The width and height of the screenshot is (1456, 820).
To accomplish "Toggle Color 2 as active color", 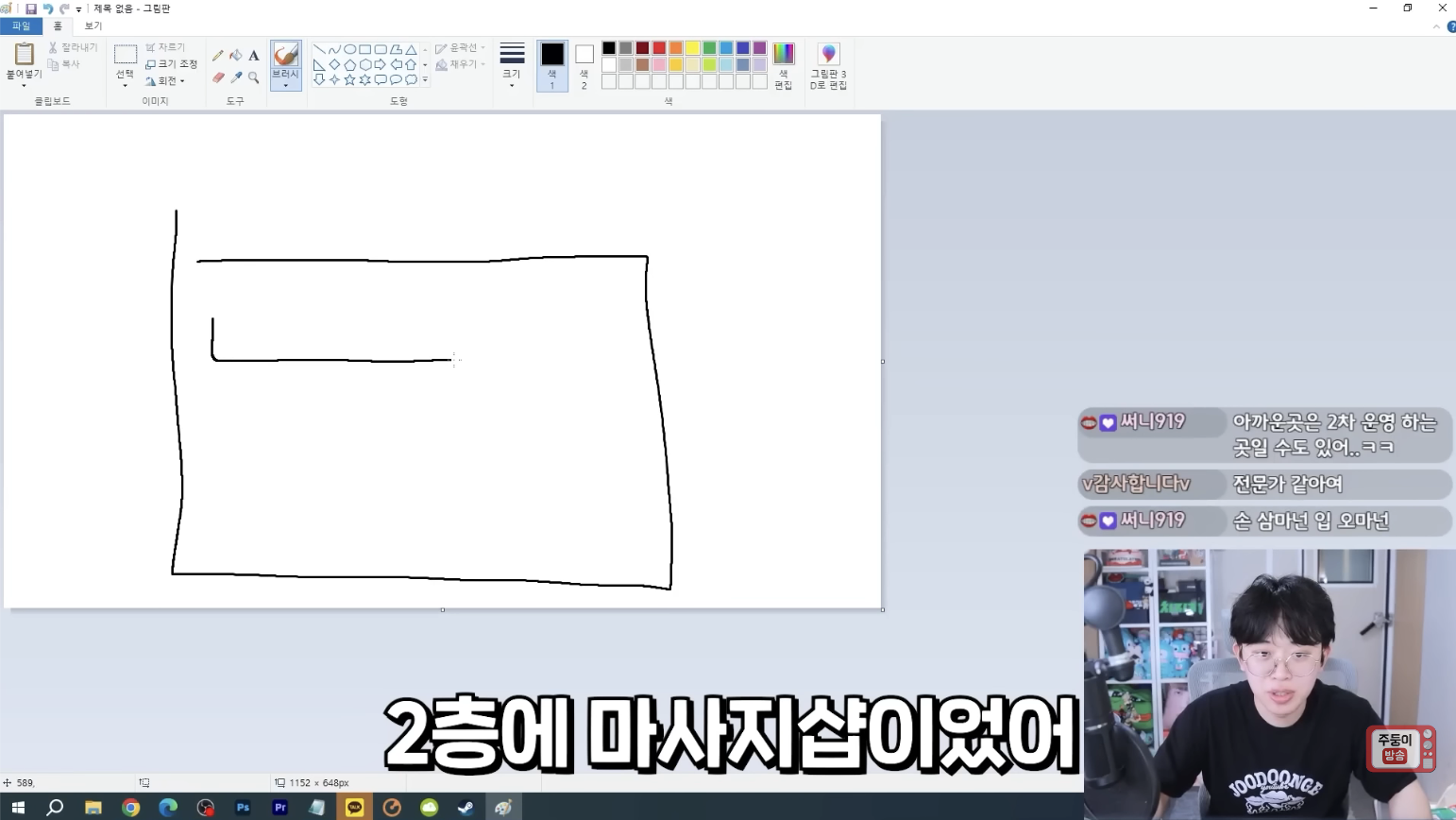I will 584,65.
